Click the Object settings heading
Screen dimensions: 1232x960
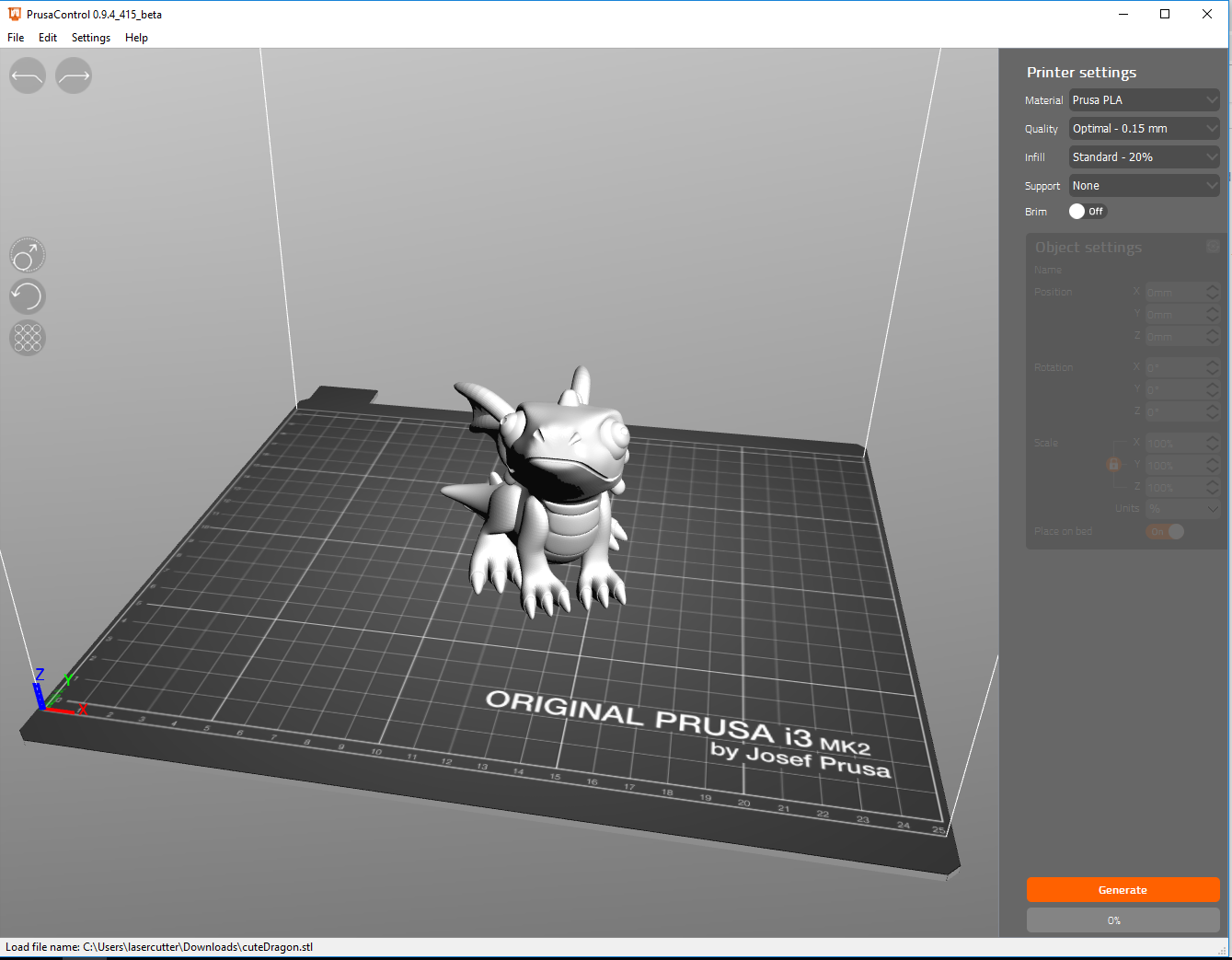tap(1088, 247)
